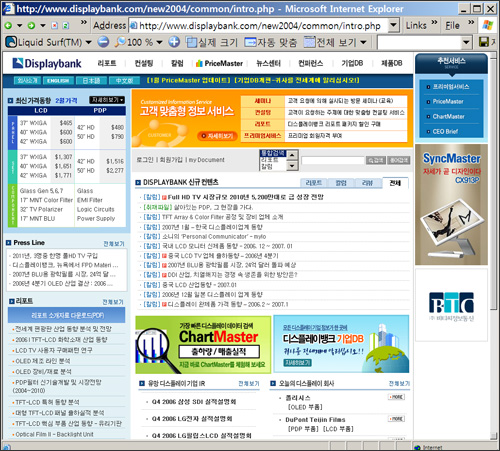Open the 'Optical Film II - Backlight Unit' report
The image size is (500, 451).
(54, 434)
